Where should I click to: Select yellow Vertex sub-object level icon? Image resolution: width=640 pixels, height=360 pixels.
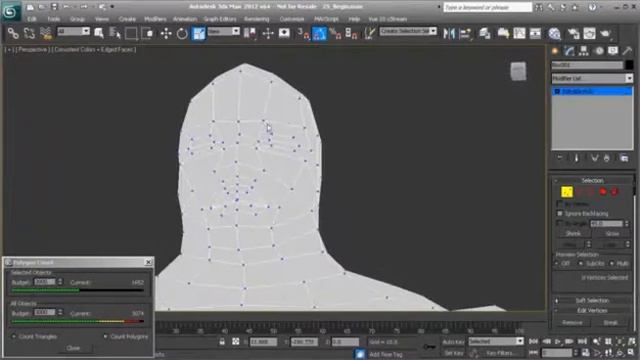(567, 191)
